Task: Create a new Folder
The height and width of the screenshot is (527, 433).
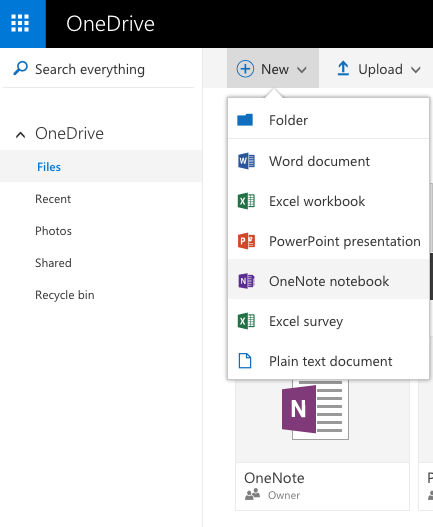Action: click(x=328, y=120)
